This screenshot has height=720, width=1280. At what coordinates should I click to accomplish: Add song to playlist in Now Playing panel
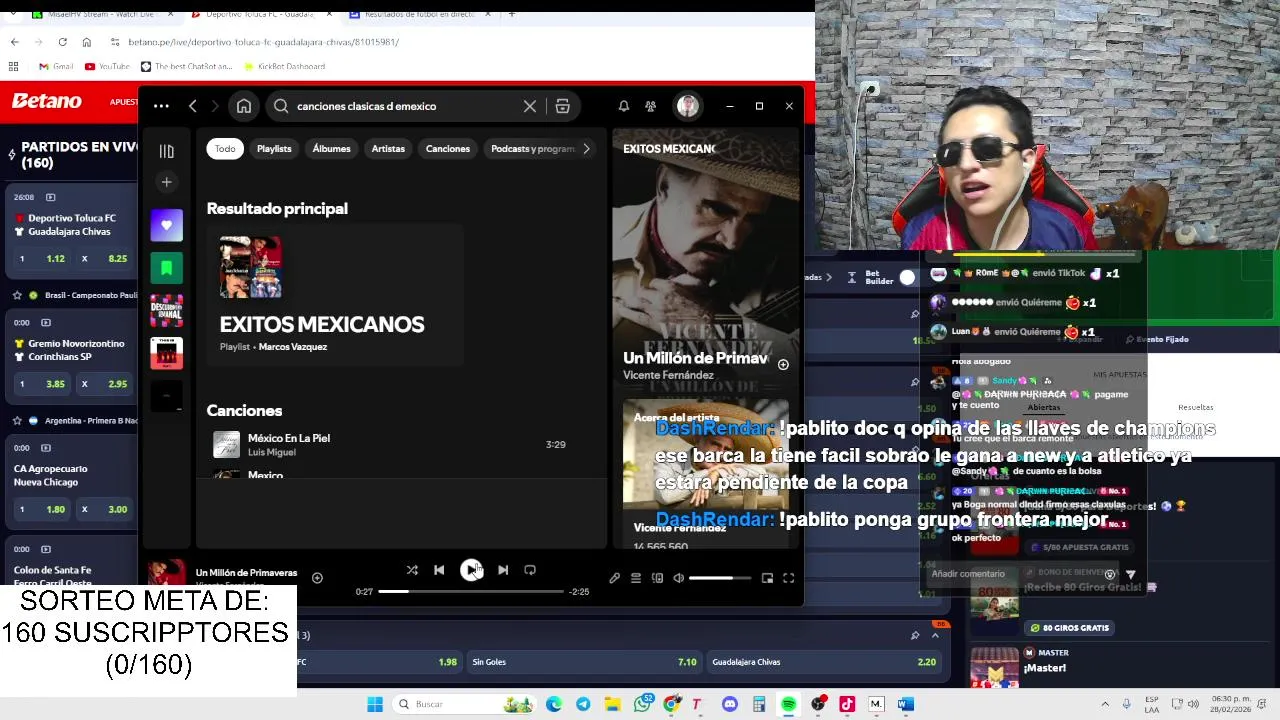pyautogui.click(x=783, y=365)
